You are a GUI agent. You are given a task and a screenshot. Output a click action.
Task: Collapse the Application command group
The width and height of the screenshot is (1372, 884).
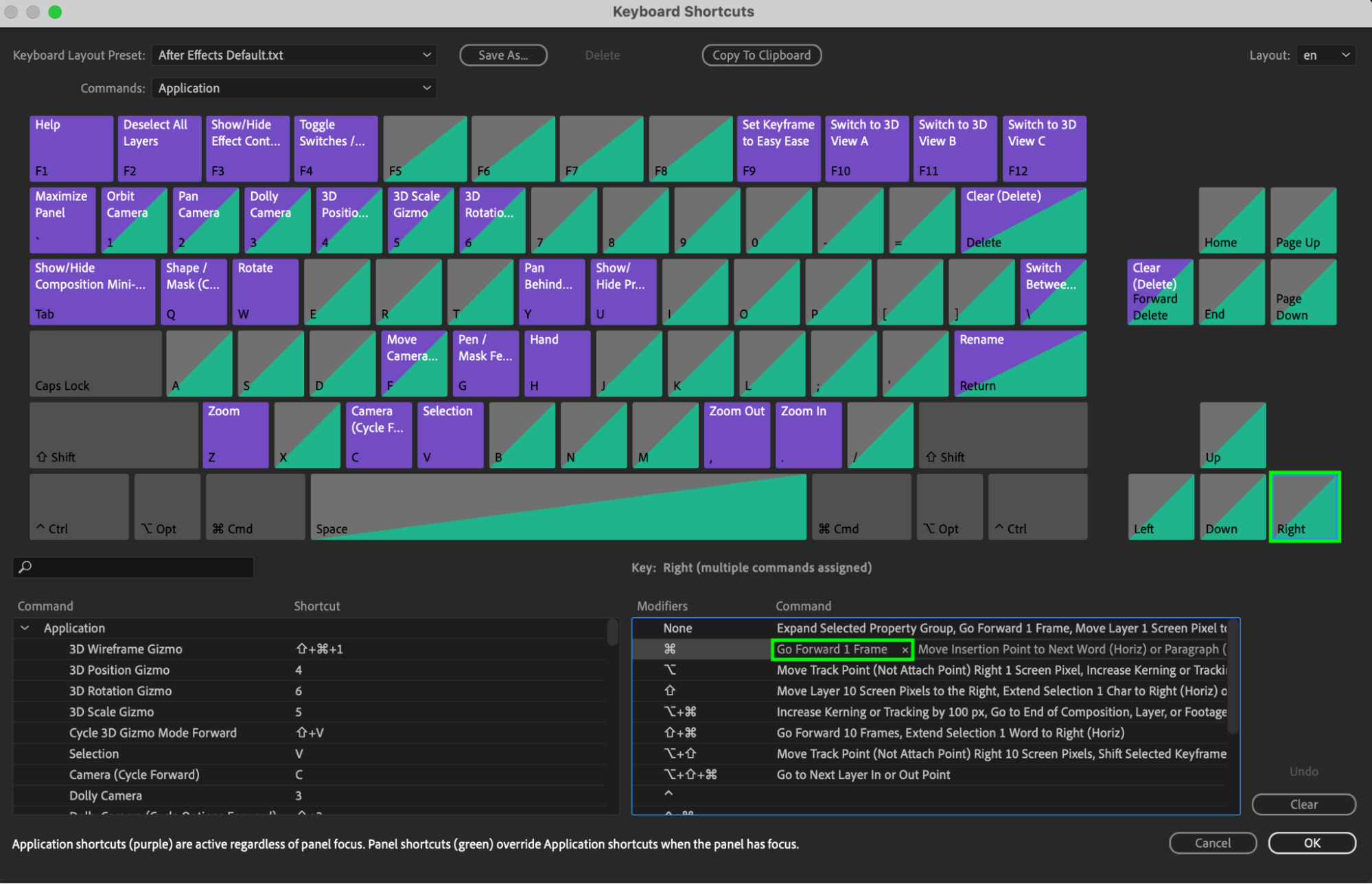coord(25,628)
